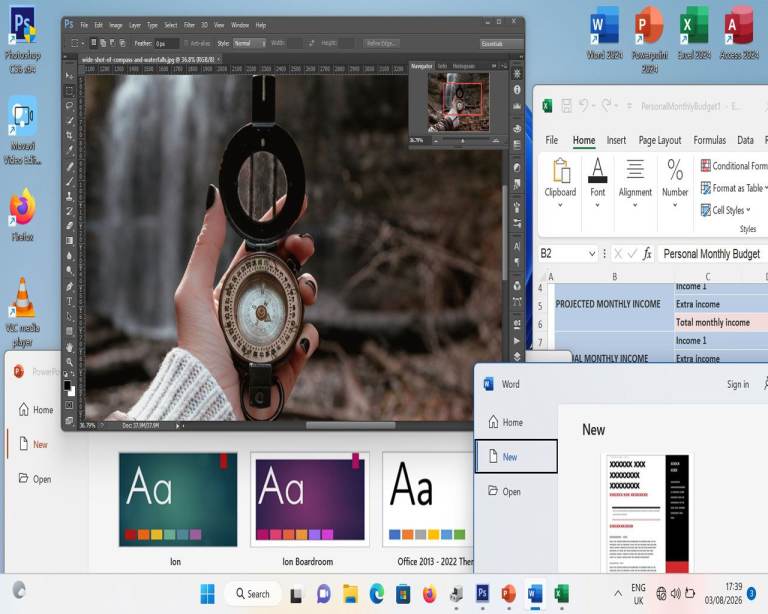The image size is (768, 614).
Task: Open the Excel Page Layout tab
Action: click(x=660, y=140)
